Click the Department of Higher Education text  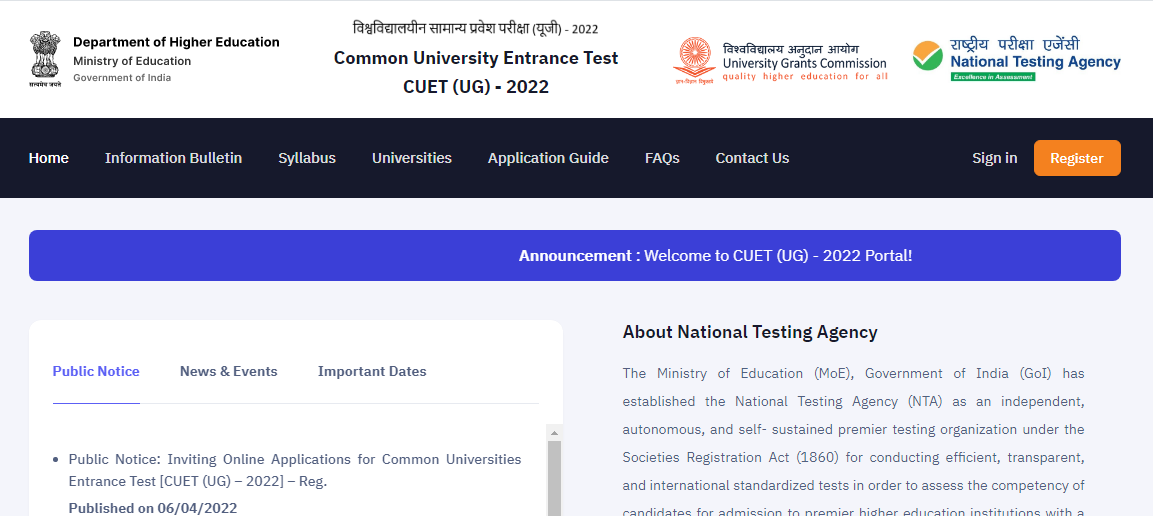[176, 42]
